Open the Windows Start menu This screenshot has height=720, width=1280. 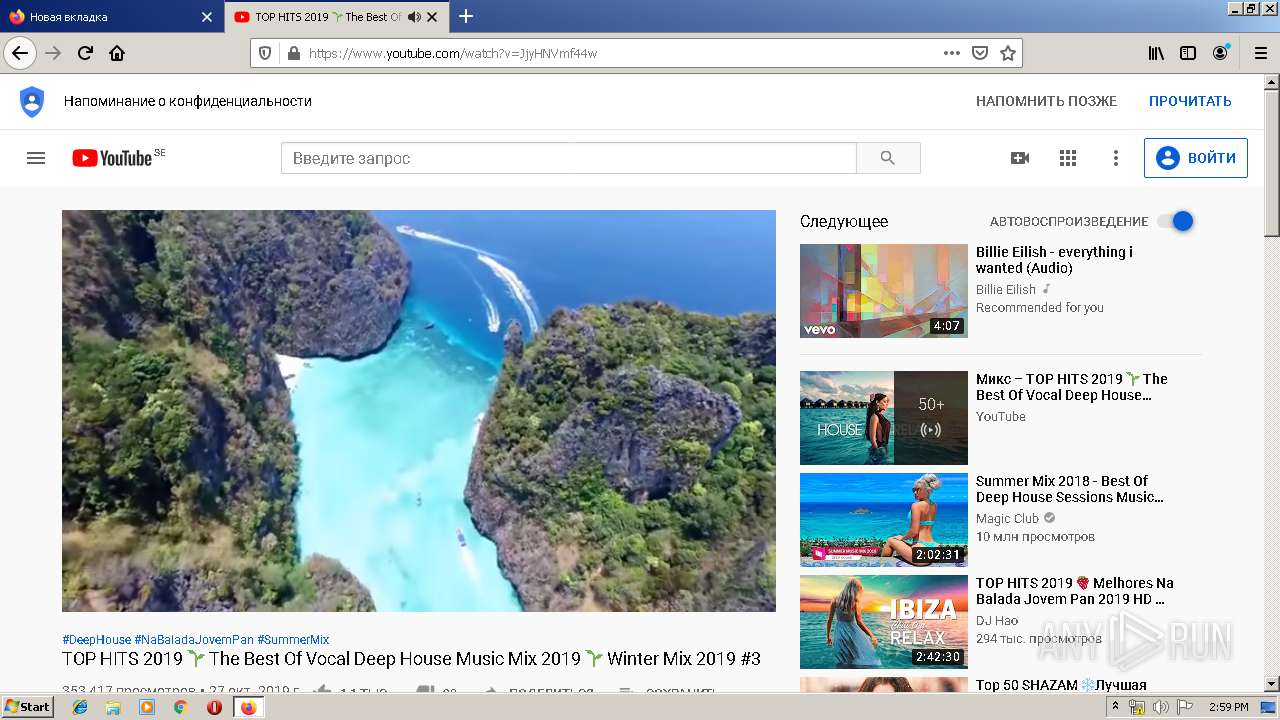28,707
